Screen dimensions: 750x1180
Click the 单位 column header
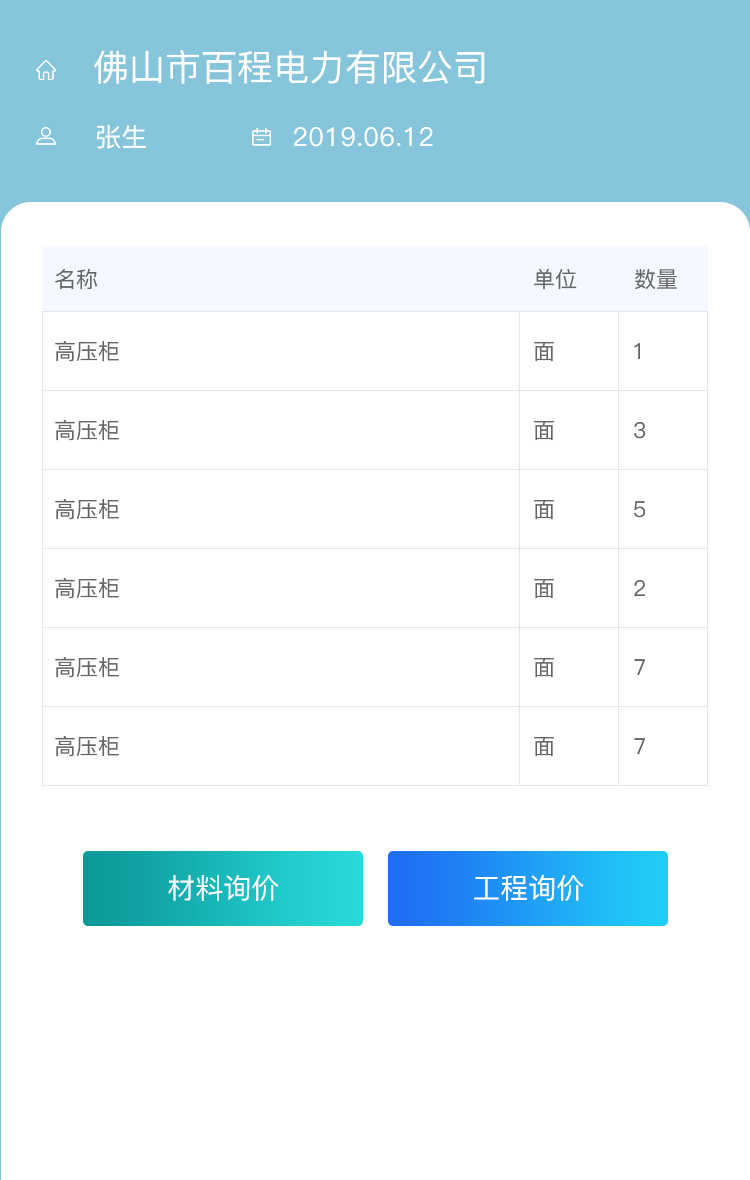tap(555, 279)
